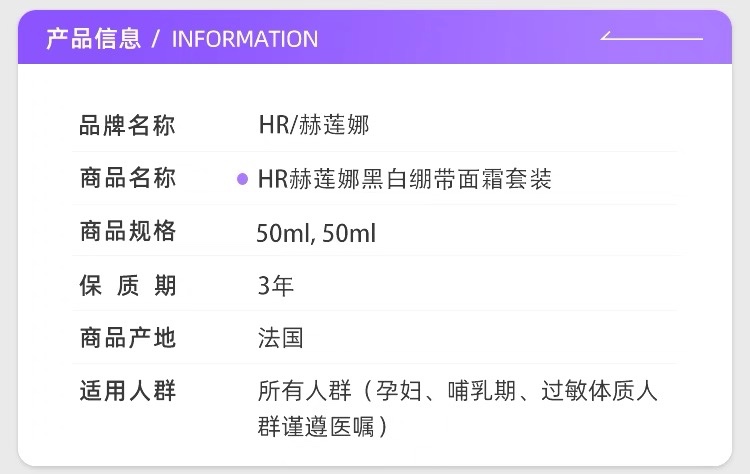Select the 商品规格 label
Screen dimensions: 750x474
127,232
